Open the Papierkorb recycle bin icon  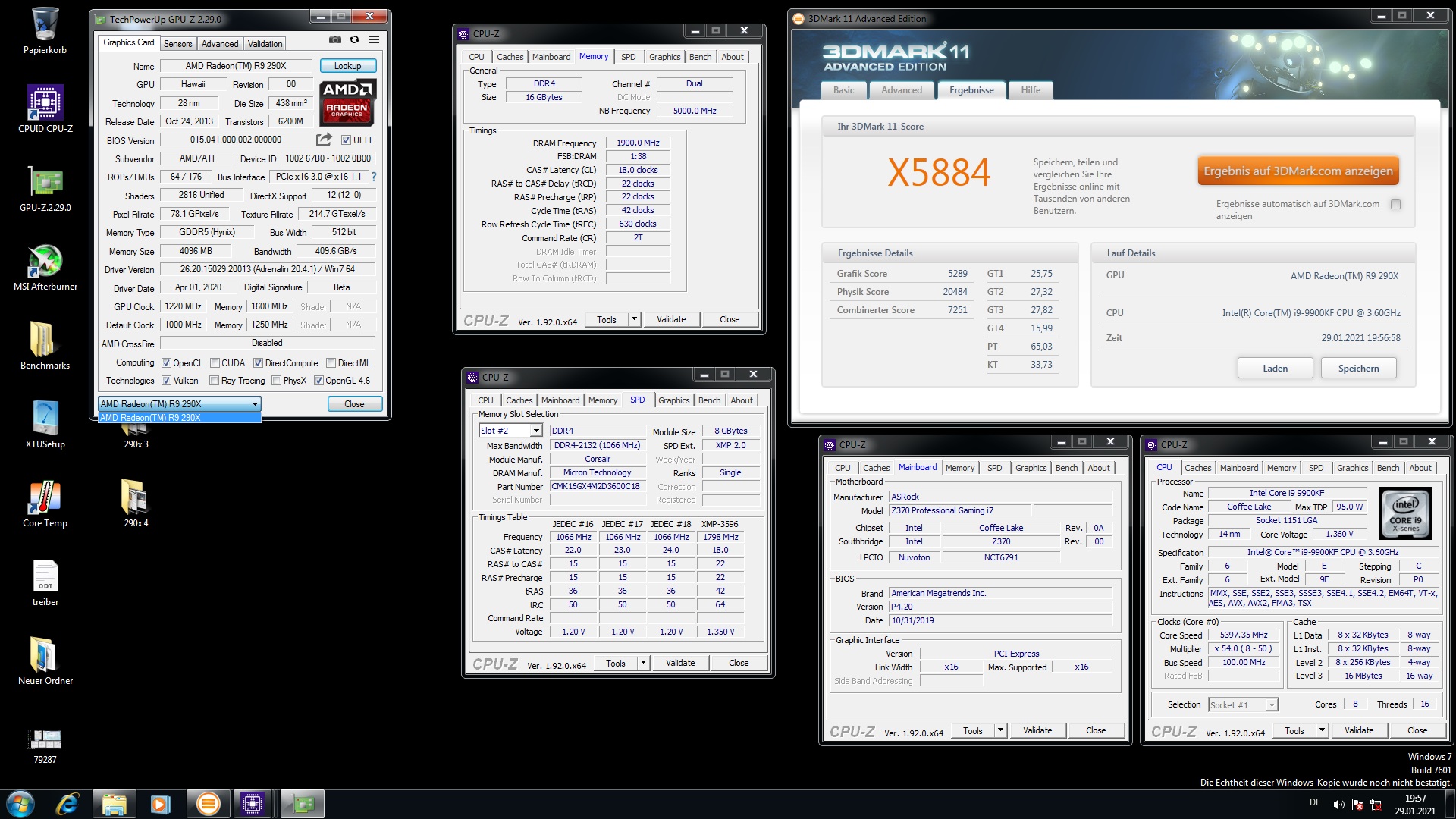pos(45,30)
